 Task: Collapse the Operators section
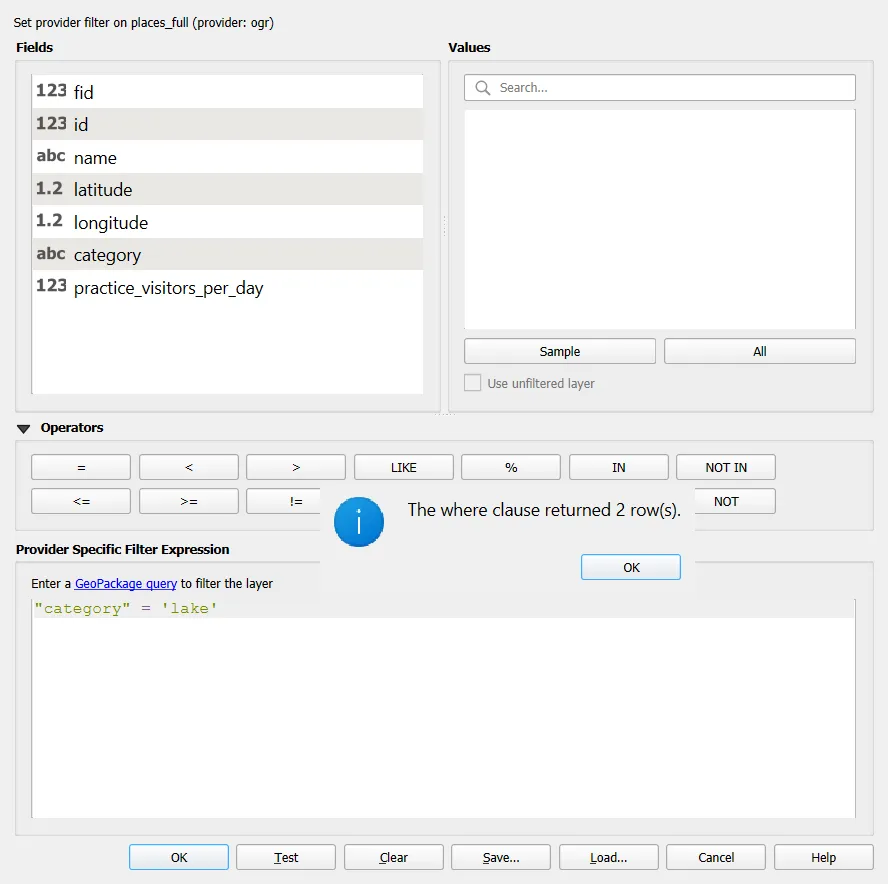[x=23, y=429]
